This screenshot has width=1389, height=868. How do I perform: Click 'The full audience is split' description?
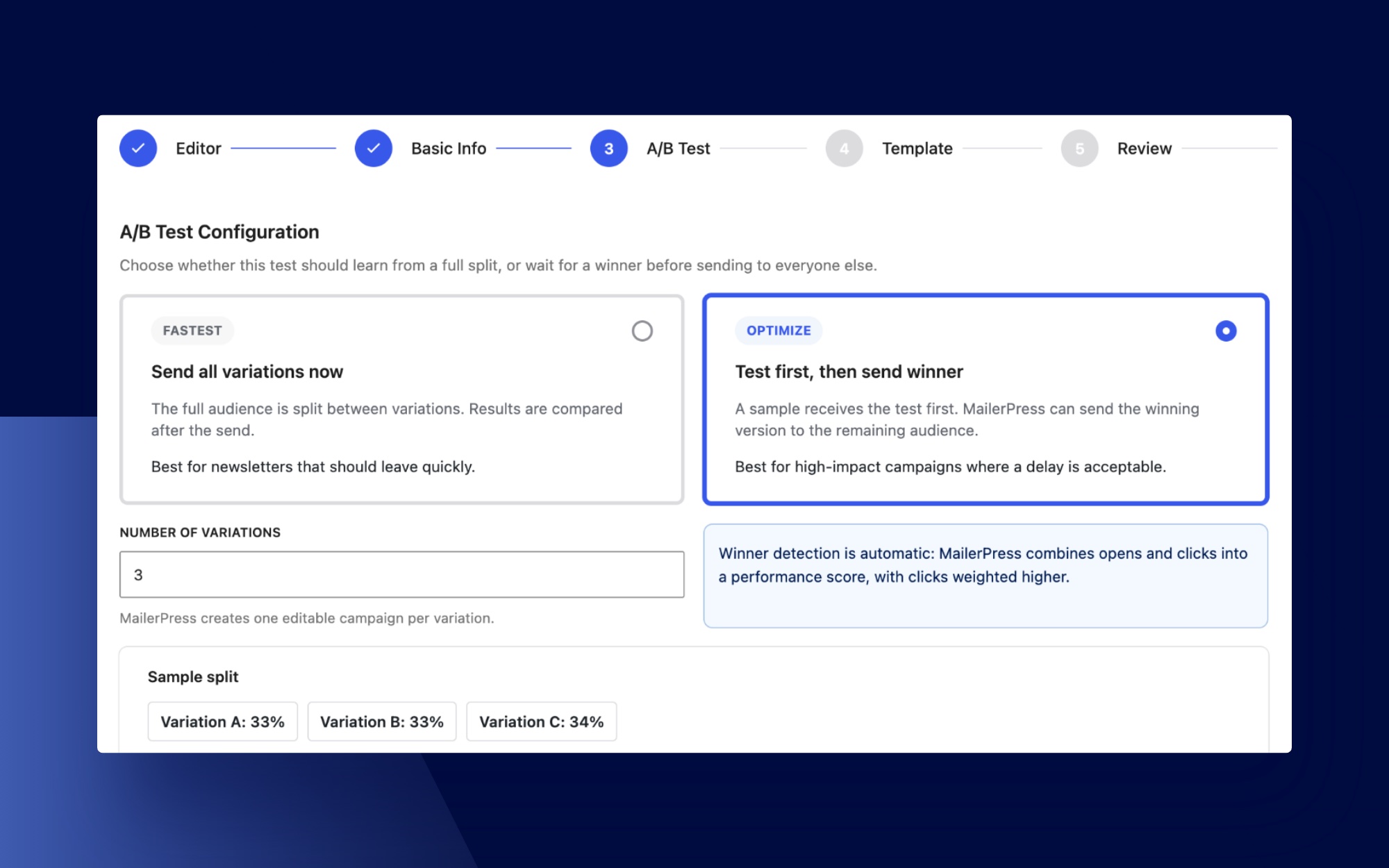(387, 419)
